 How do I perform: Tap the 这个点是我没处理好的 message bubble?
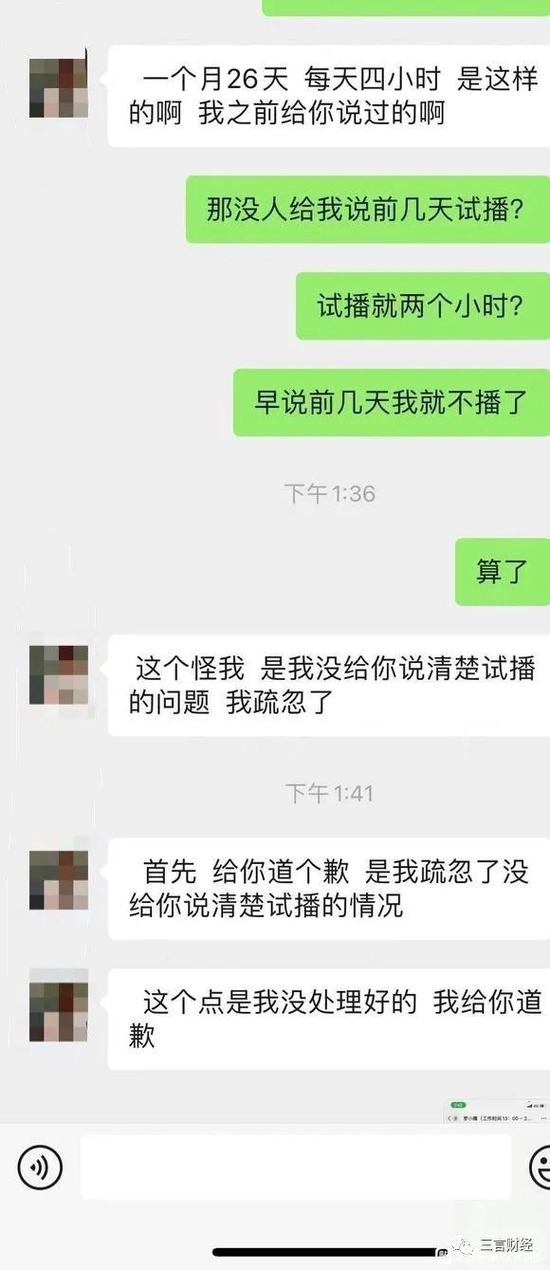329,1019
